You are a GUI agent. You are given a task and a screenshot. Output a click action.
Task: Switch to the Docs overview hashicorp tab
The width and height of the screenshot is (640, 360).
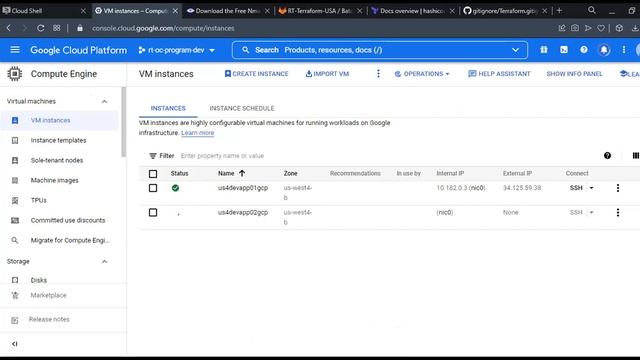tap(413, 11)
